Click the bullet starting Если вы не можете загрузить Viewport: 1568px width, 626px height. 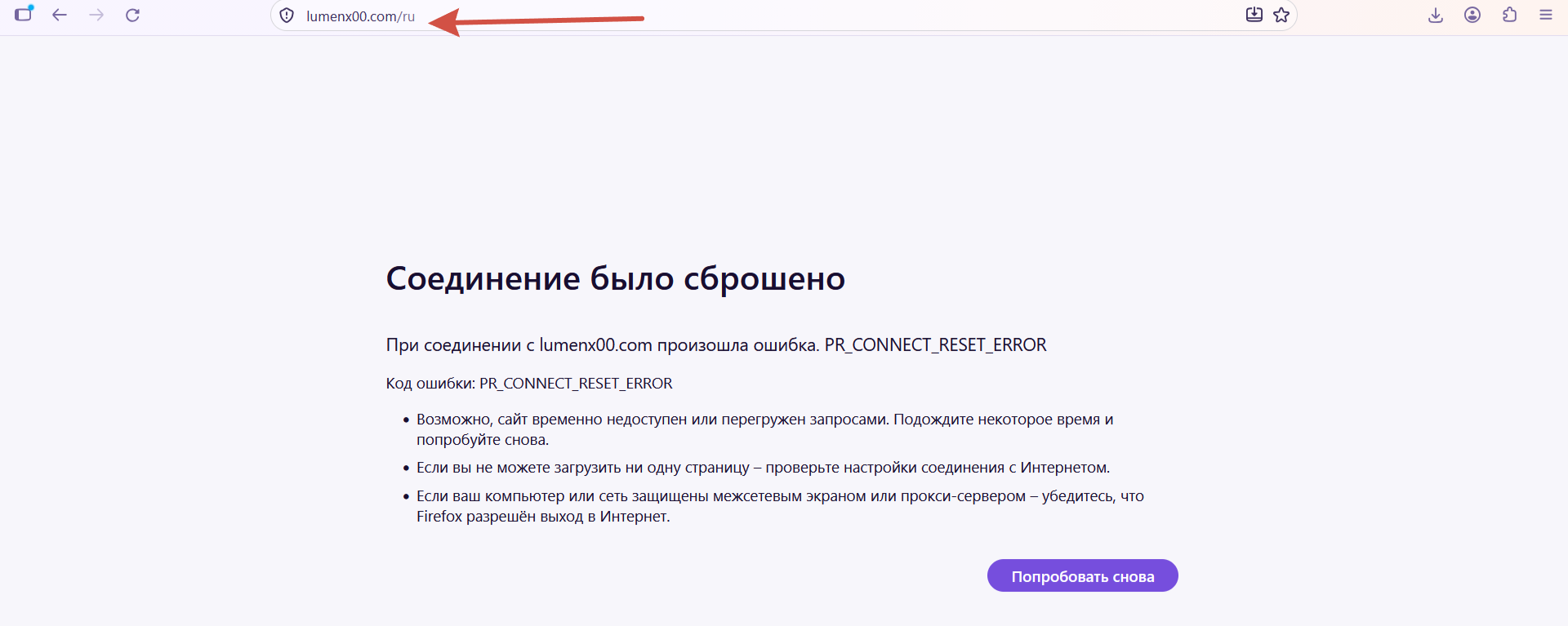(764, 468)
